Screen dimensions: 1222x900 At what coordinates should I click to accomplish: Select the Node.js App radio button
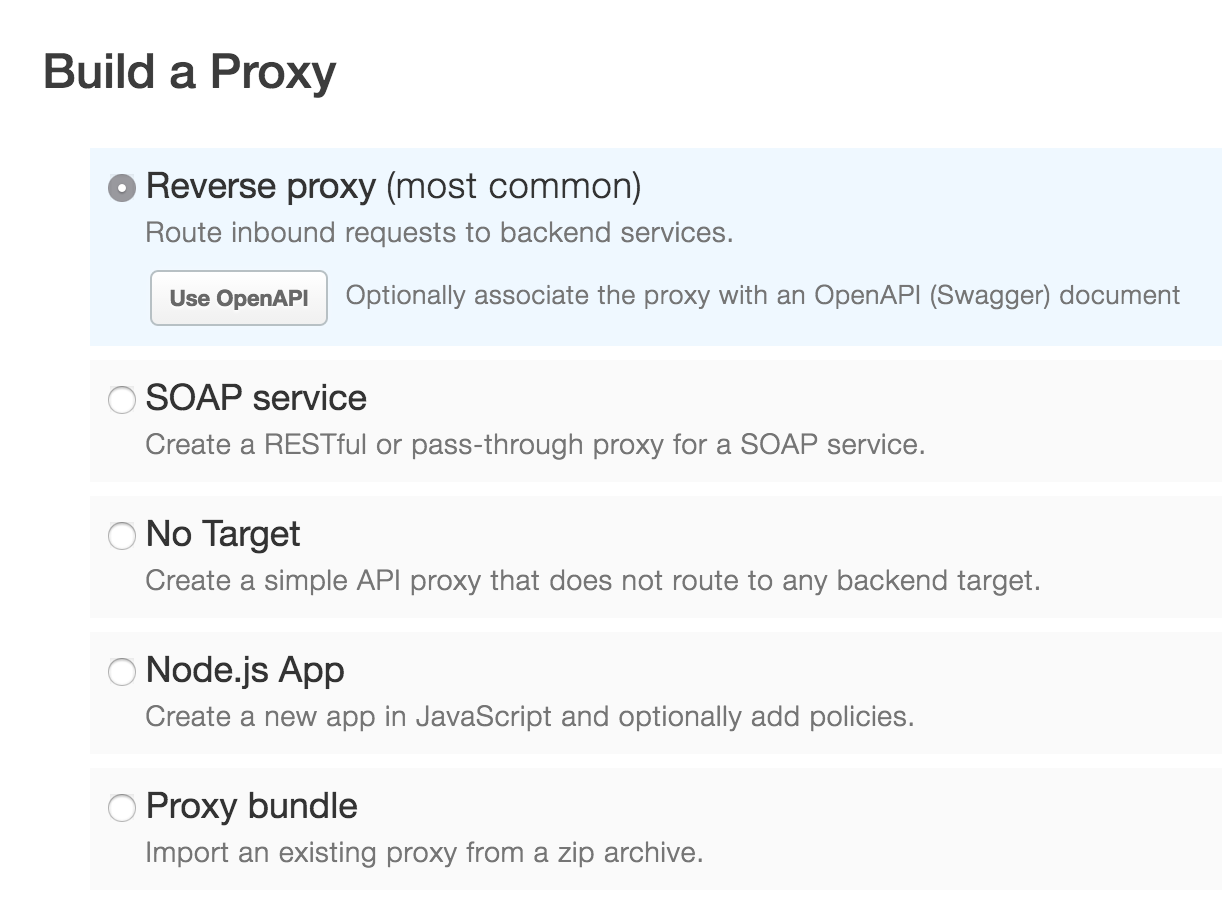tap(122, 672)
